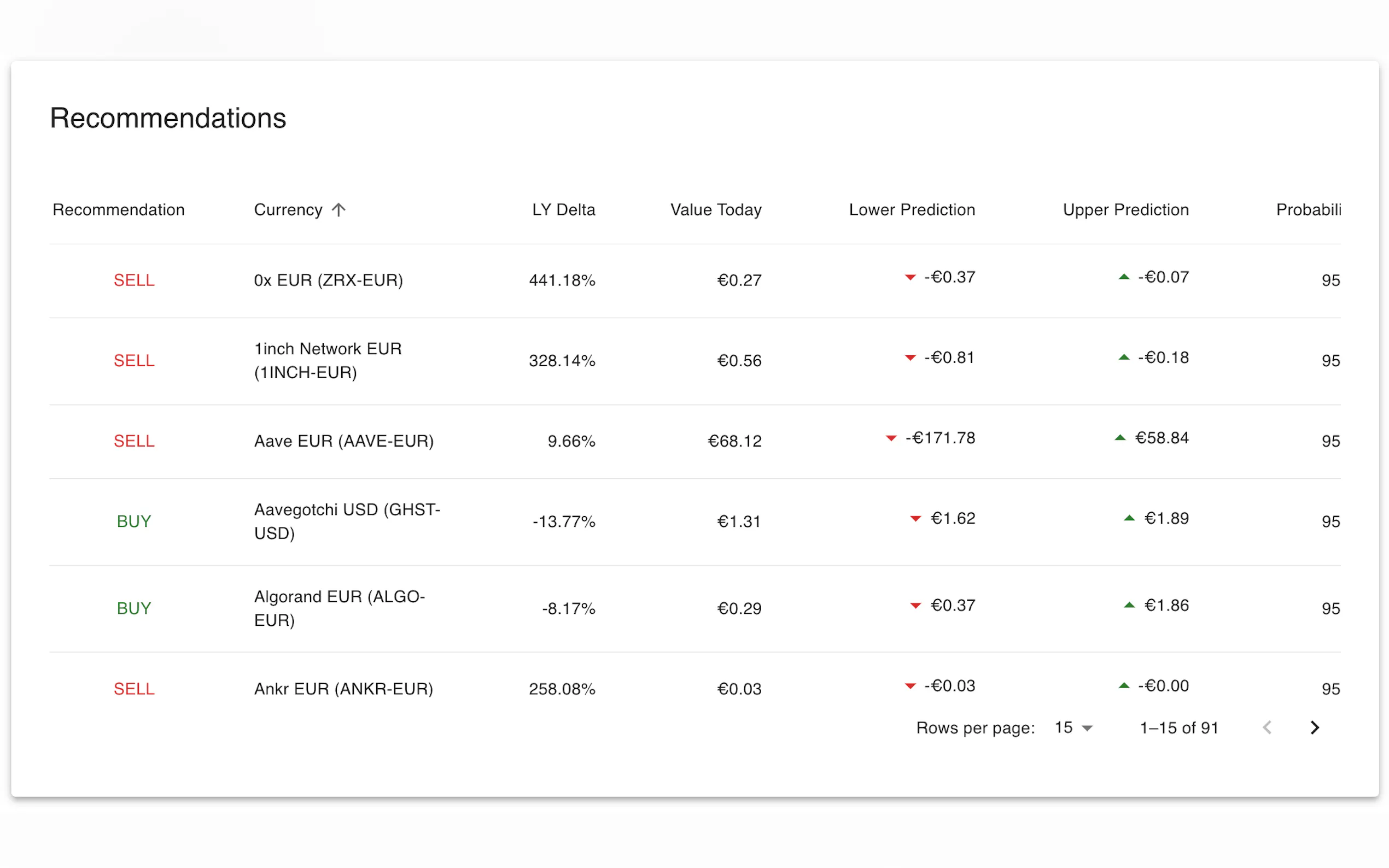Open the Rows per page dropdown

pyautogui.click(x=1073, y=728)
